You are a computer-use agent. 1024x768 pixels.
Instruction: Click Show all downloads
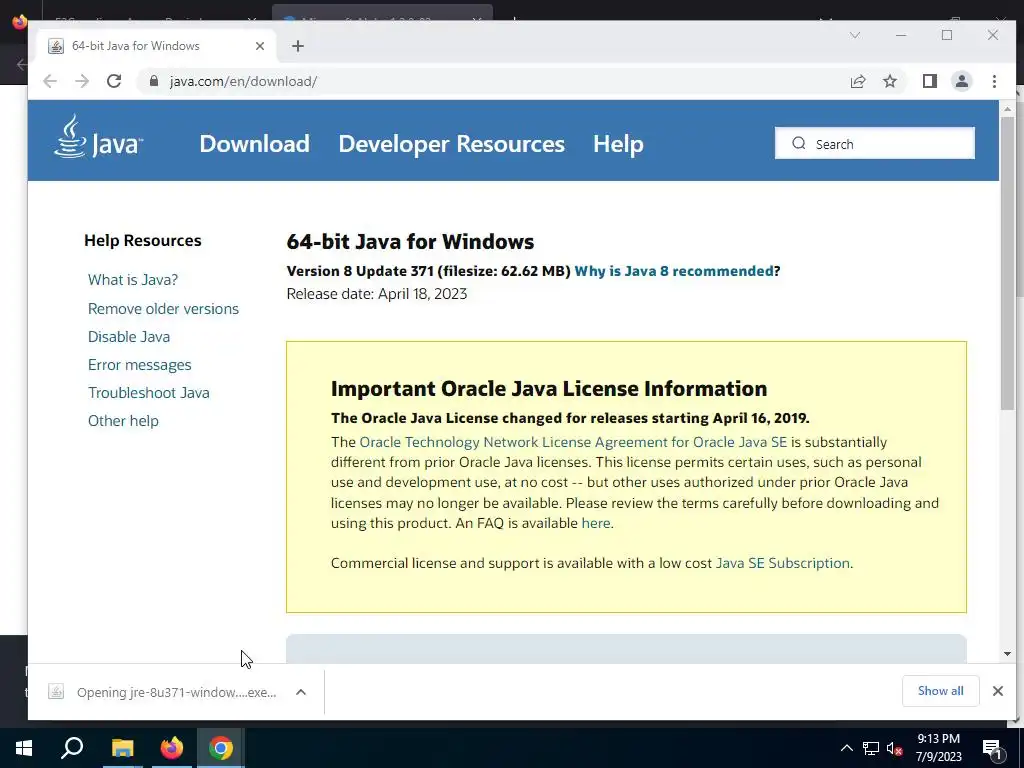tap(940, 691)
